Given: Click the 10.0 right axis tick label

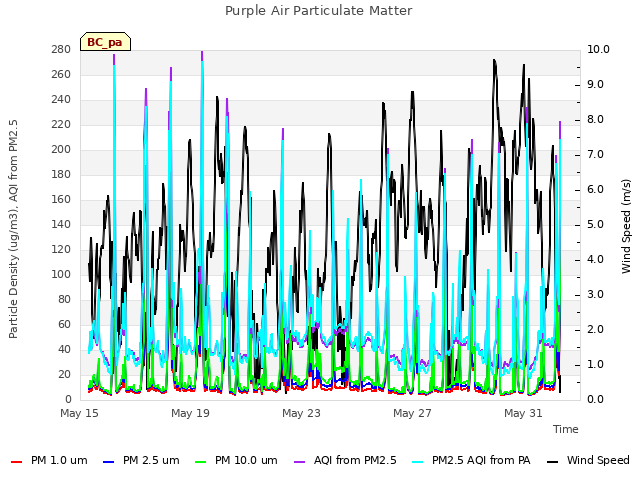Looking at the screenshot, I should tap(598, 49).
